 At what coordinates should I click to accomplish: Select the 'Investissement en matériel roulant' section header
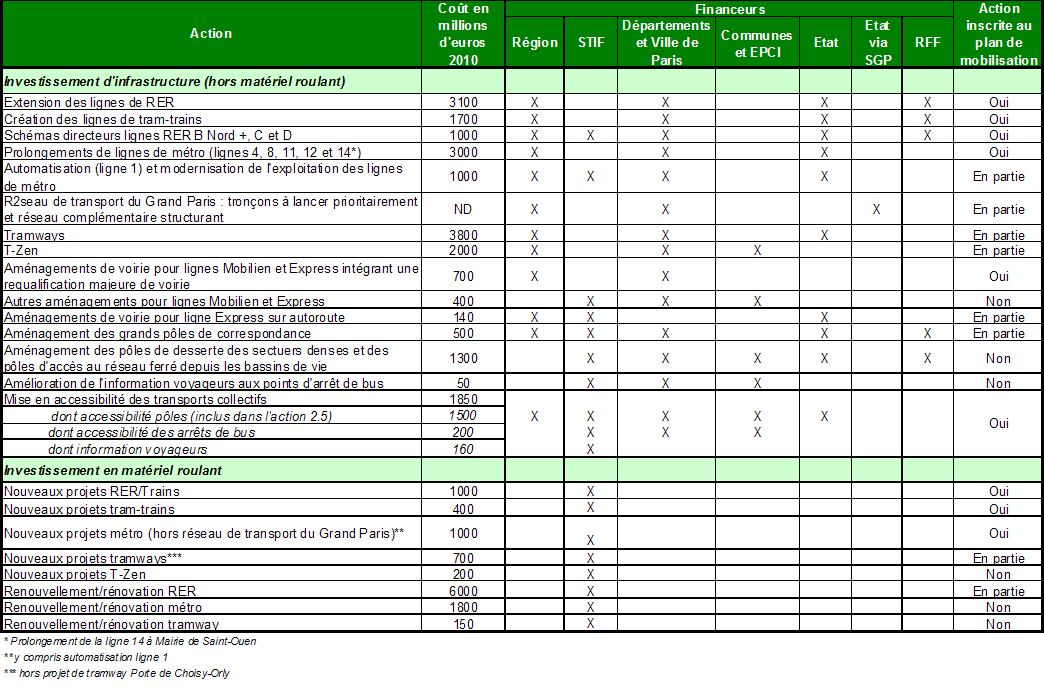tap(113, 470)
